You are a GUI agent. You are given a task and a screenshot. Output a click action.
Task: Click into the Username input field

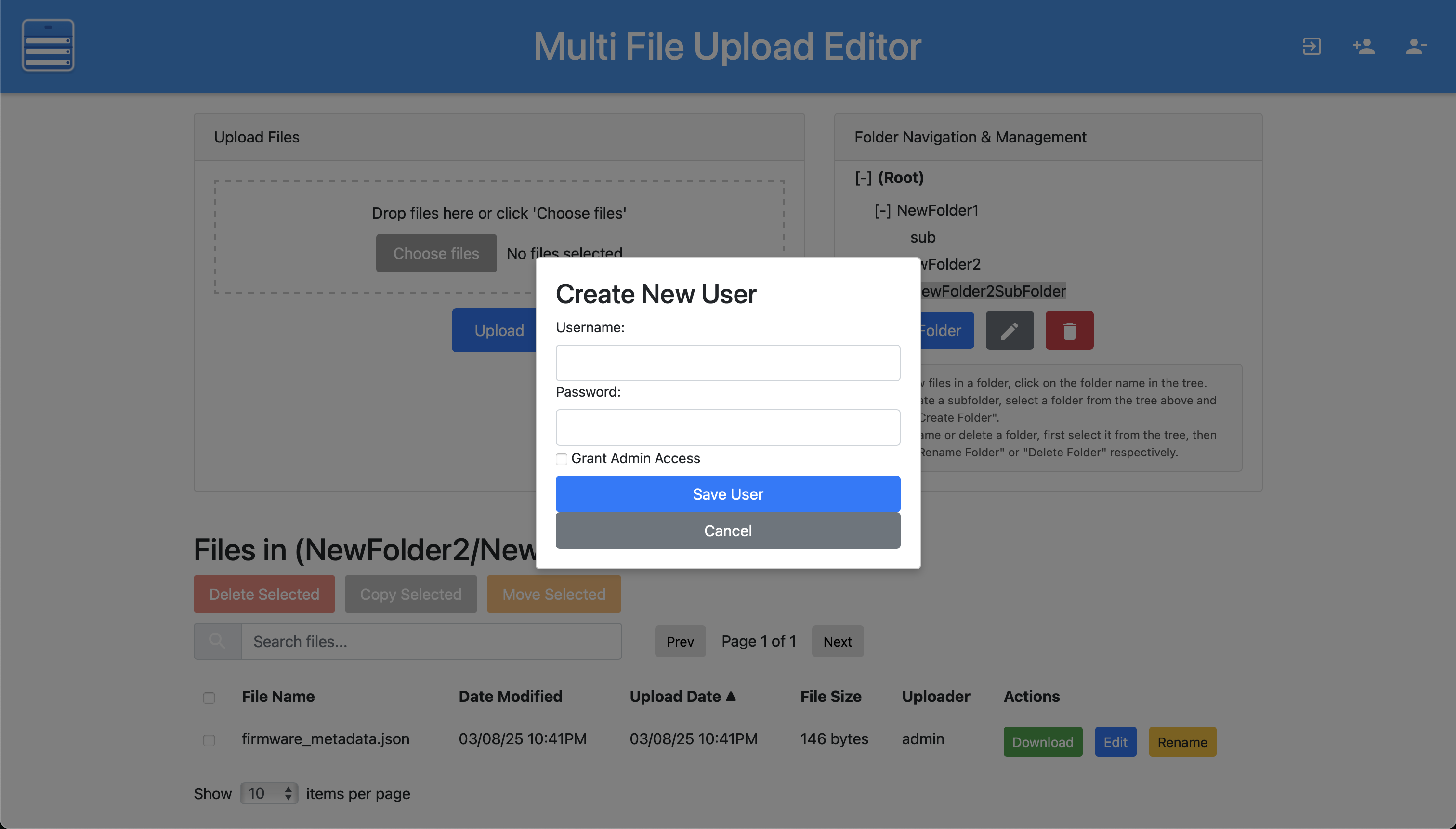click(x=727, y=363)
